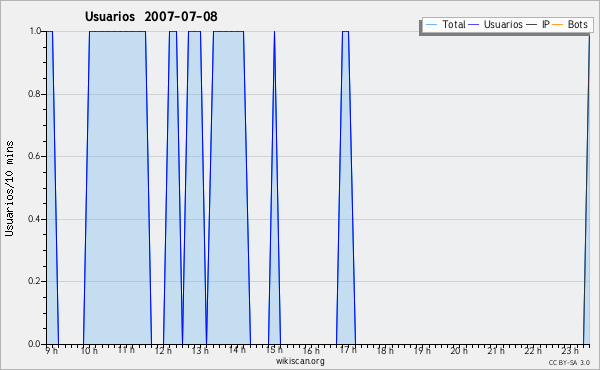600x370 pixels.
Task: Click the '11 h' x-axis tick label
Action: pyautogui.click(x=126, y=350)
